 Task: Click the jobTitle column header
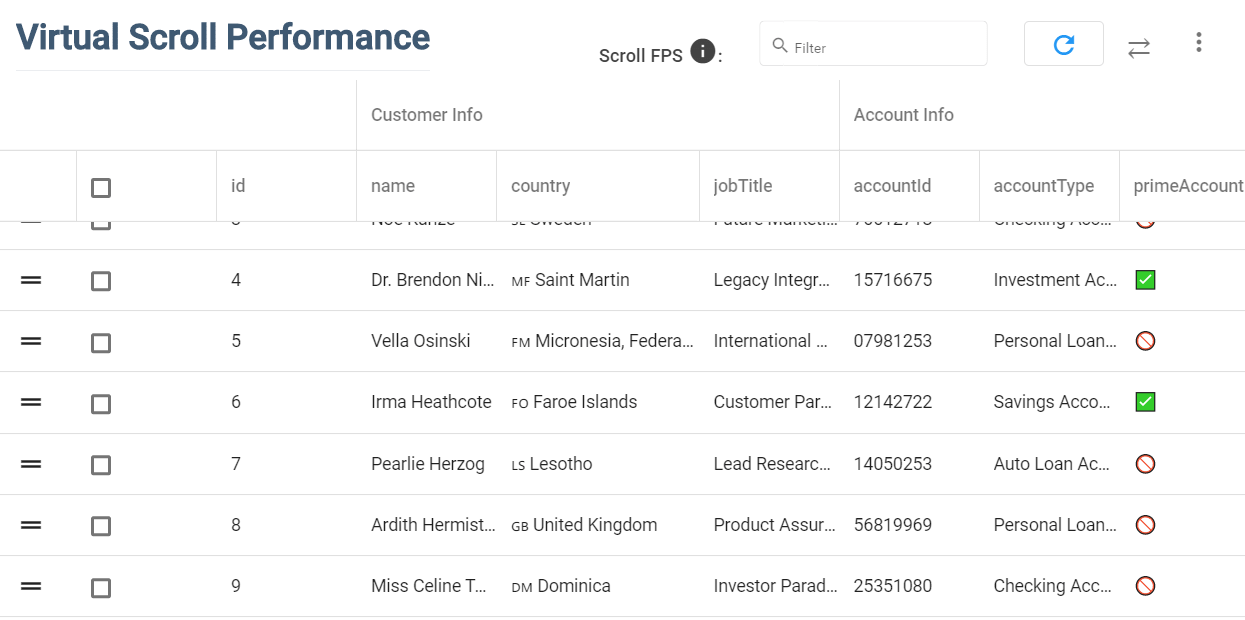(743, 186)
